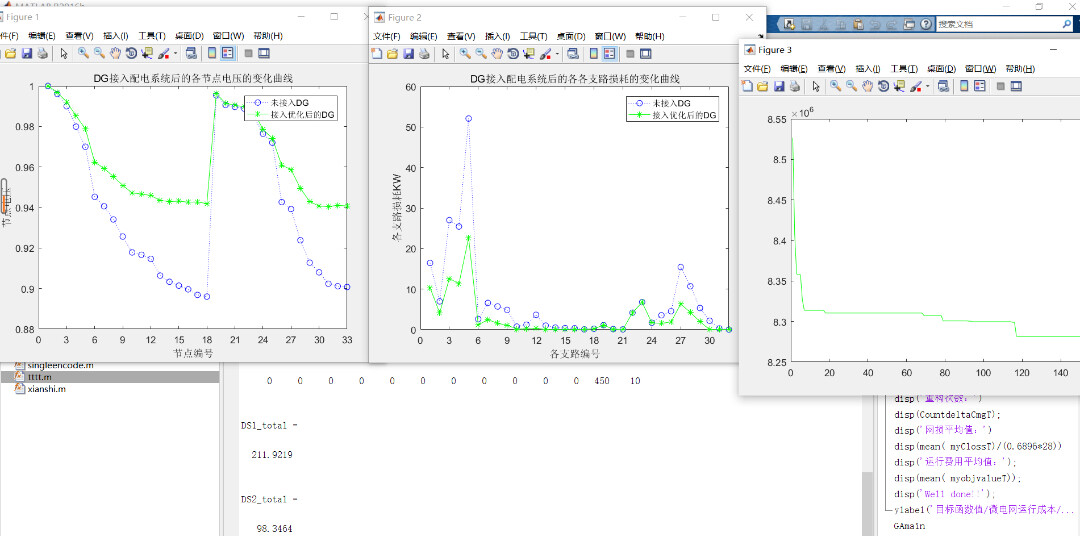Viewport: 1080px width, 536px height.
Task: Select Data Cursor tool in Figure 2
Action: [x=528, y=54]
